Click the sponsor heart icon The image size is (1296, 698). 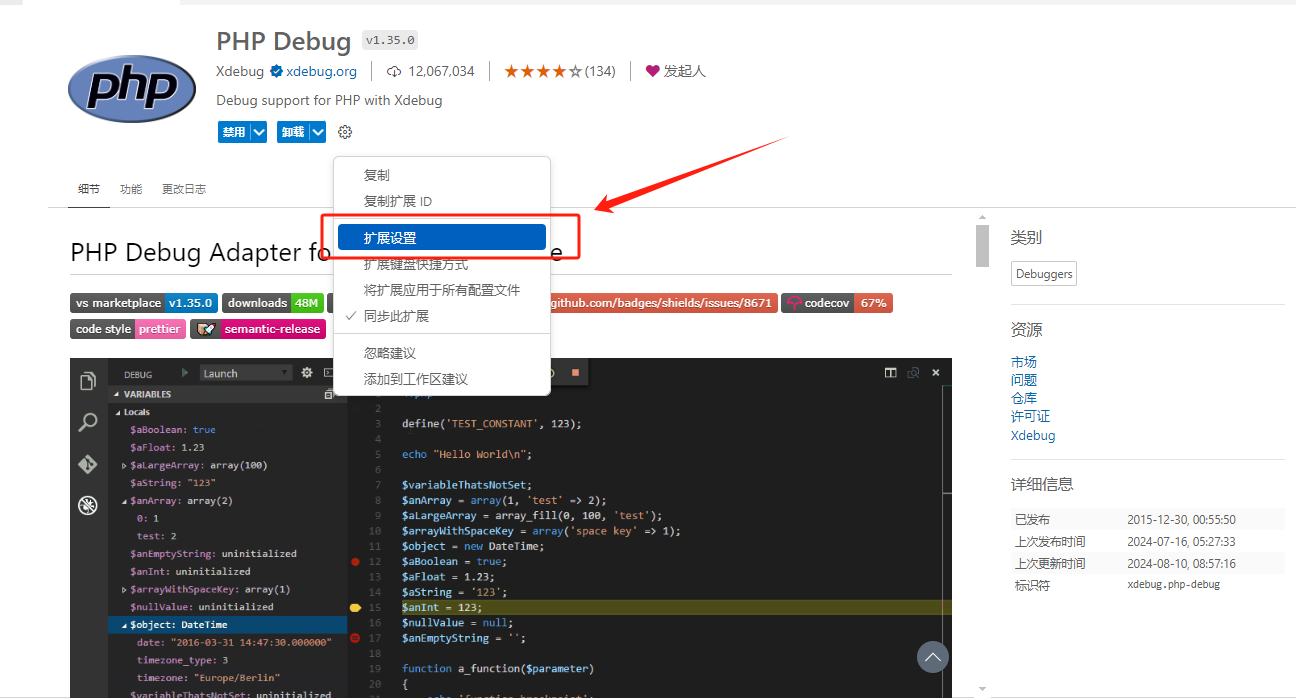coord(653,71)
